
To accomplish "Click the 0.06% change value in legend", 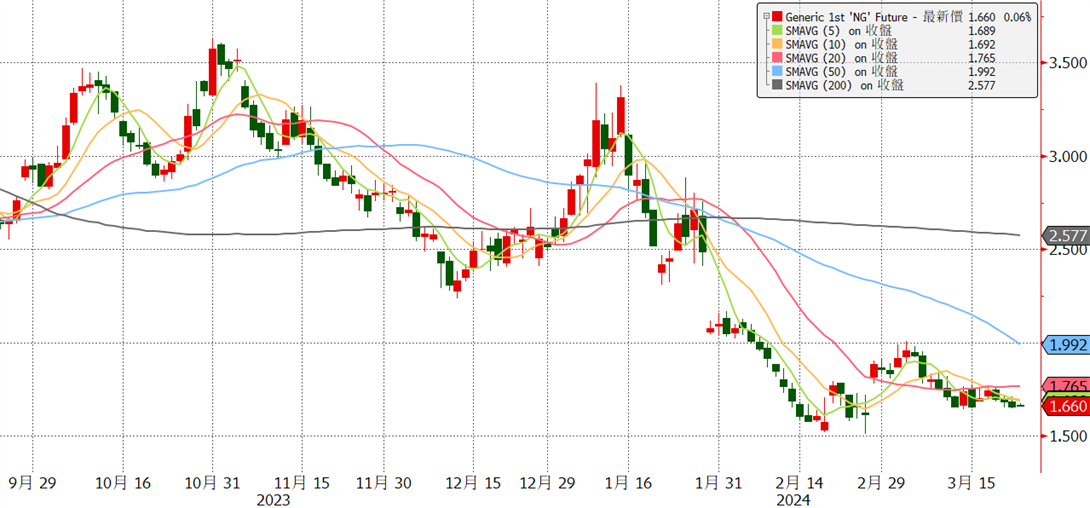I will click(x=1016, y=17).
